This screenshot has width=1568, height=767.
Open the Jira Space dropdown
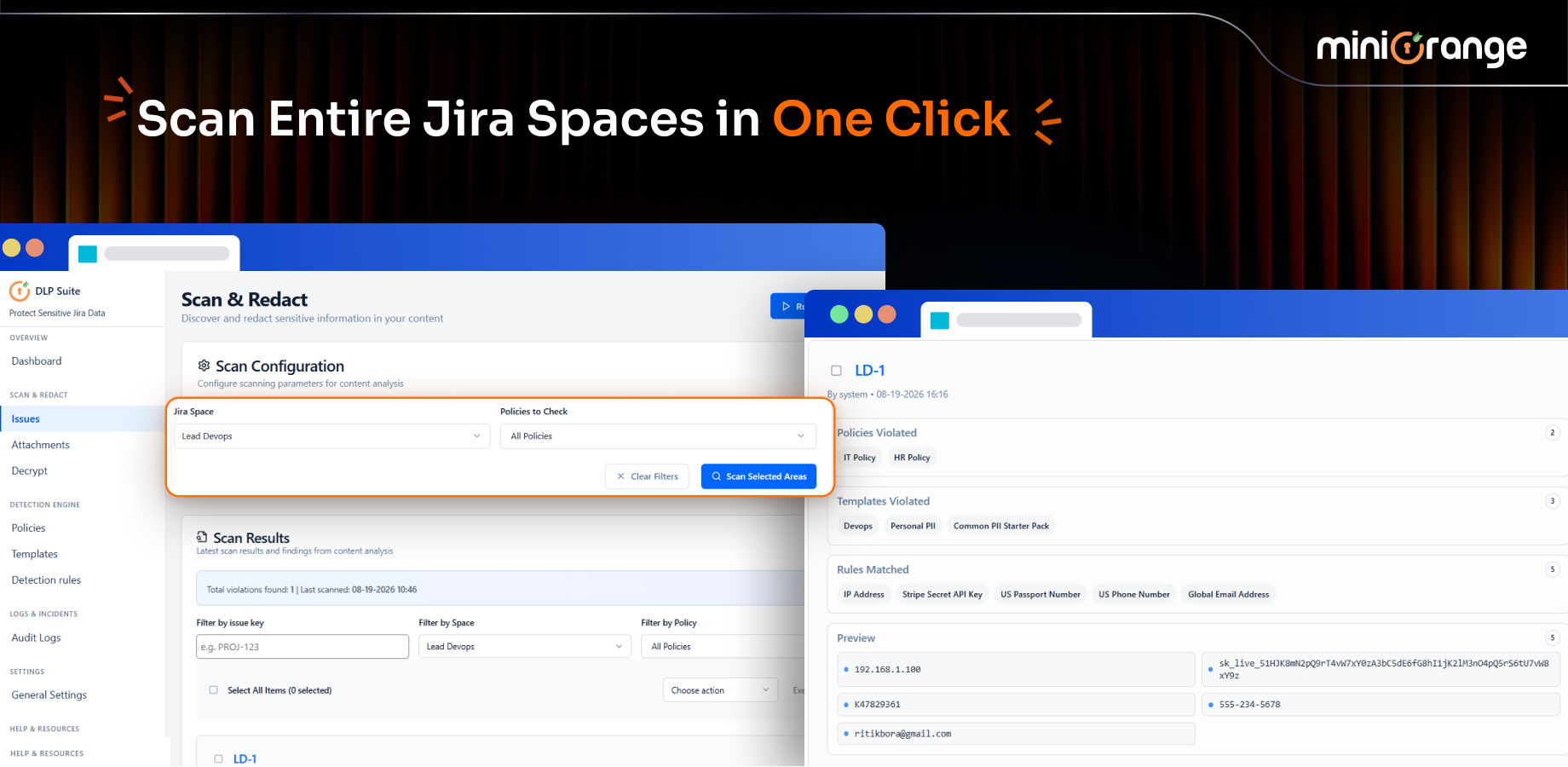click(331, 436)
